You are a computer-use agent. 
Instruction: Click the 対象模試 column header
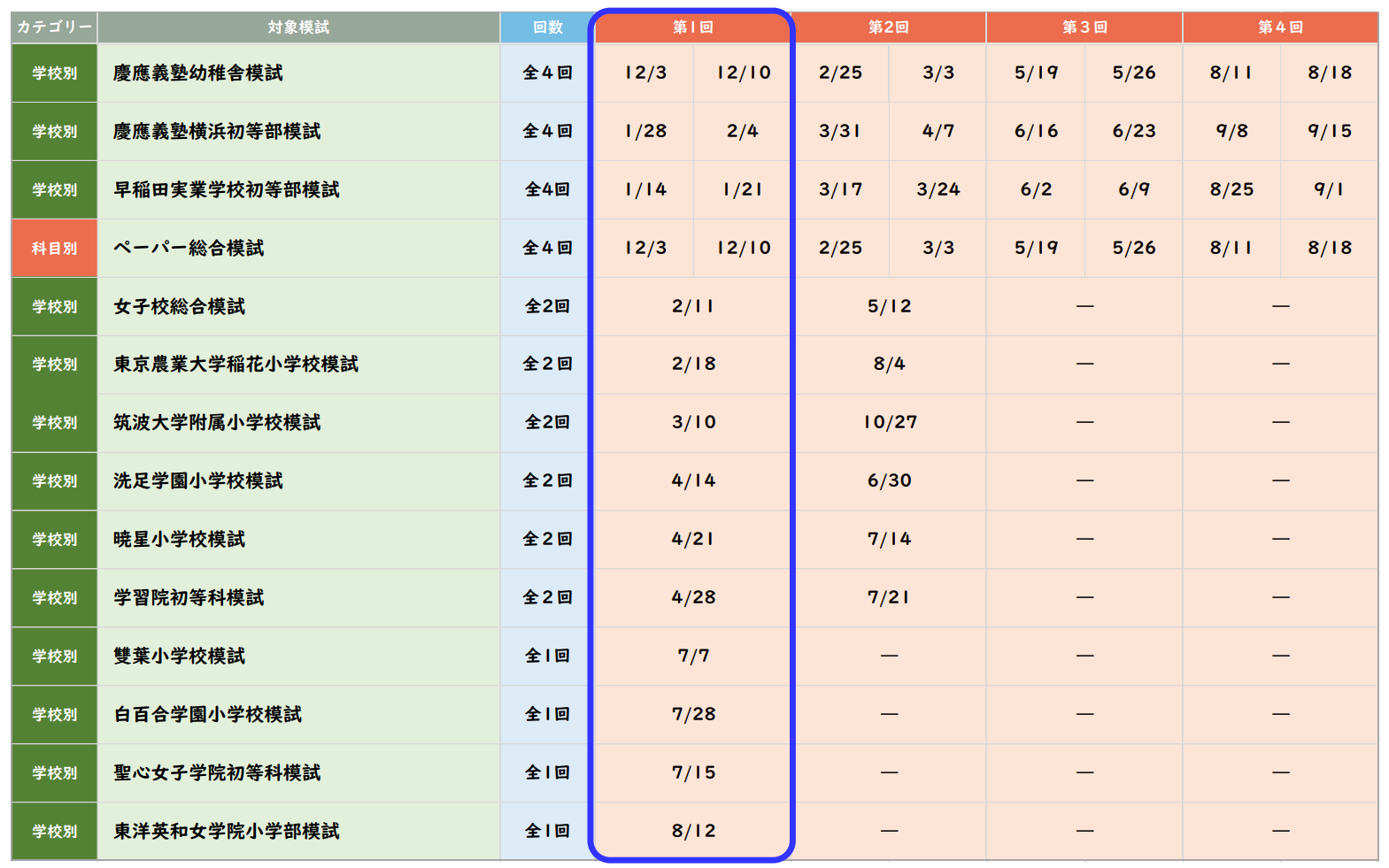click(298, 27)
